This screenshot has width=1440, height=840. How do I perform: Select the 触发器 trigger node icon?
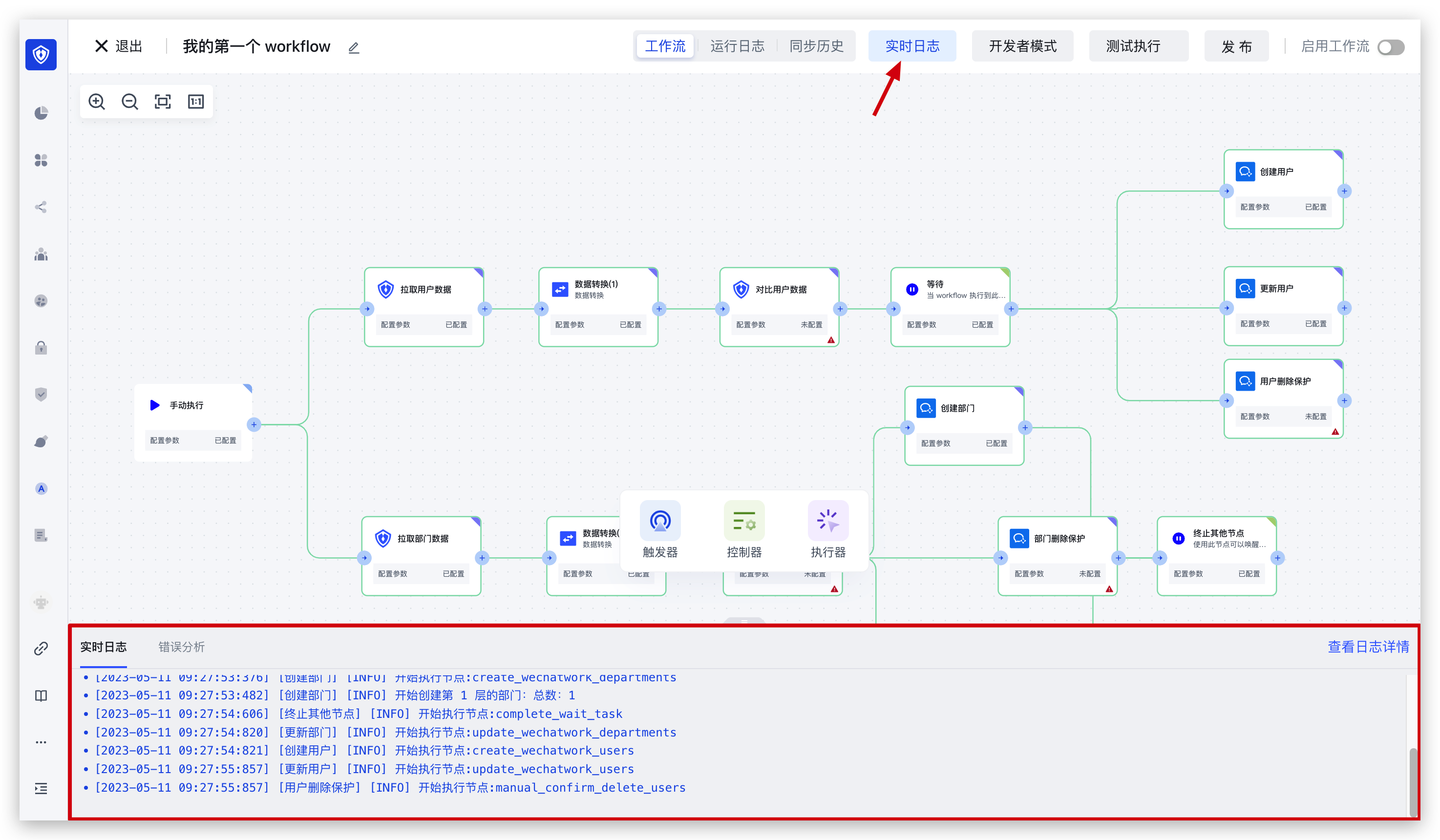coord(660,521)
